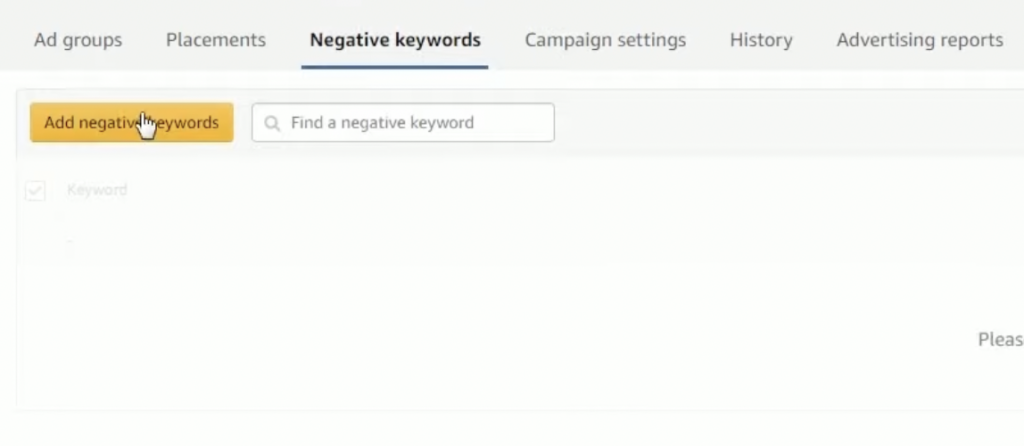
Task: Open the History tab
Action: (x=761, y=40)
